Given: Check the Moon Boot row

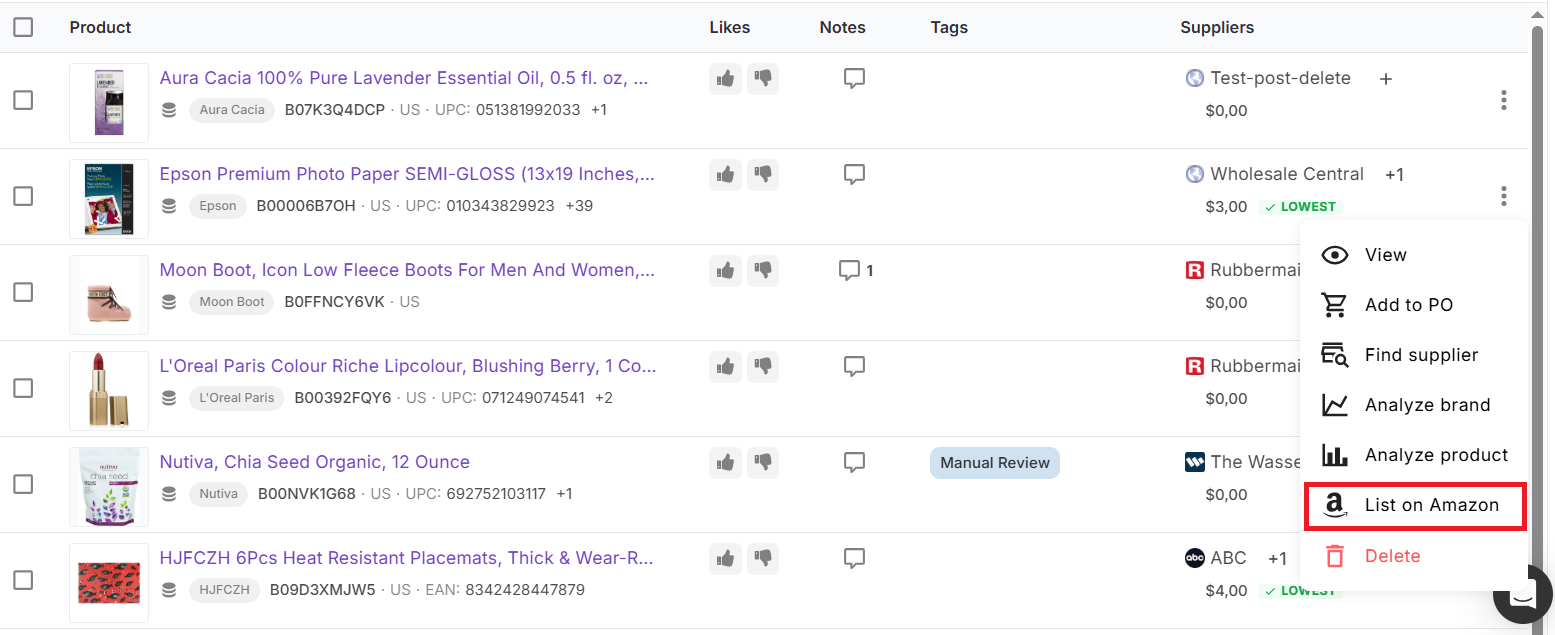Looking at the screenshot, I should click(x=23, y=292).
